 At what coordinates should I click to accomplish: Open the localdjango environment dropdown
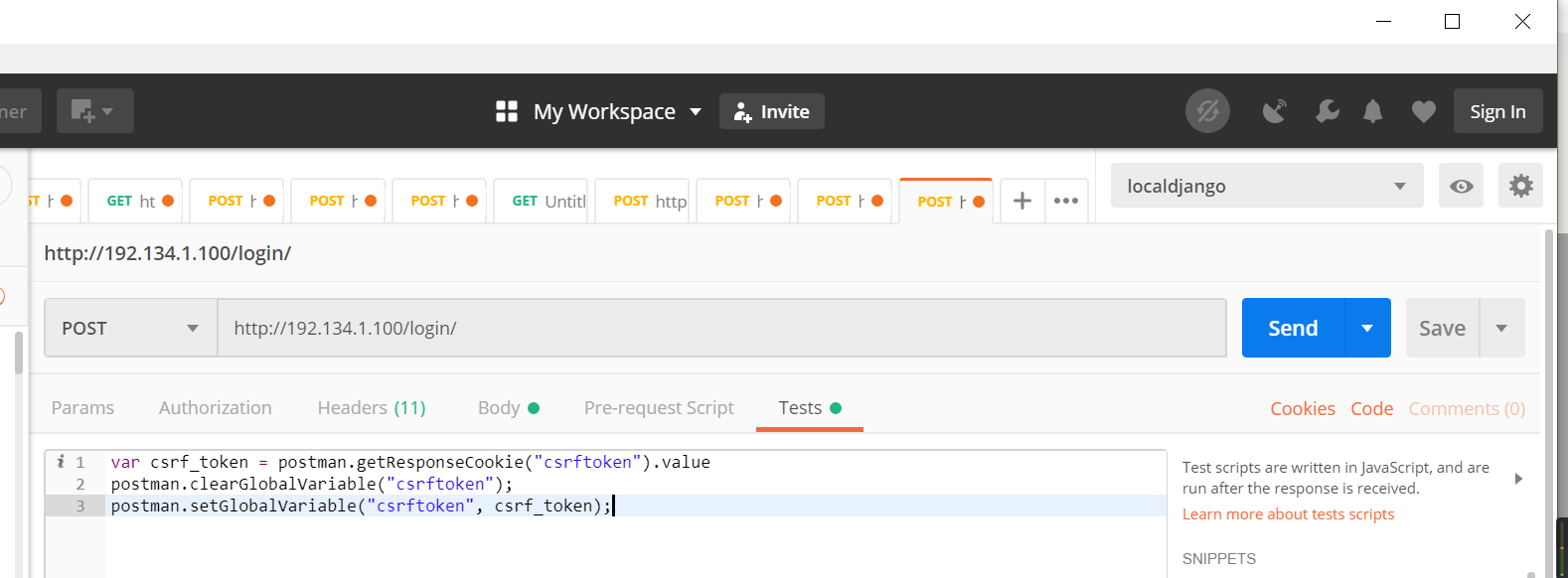pos(1266,186)
